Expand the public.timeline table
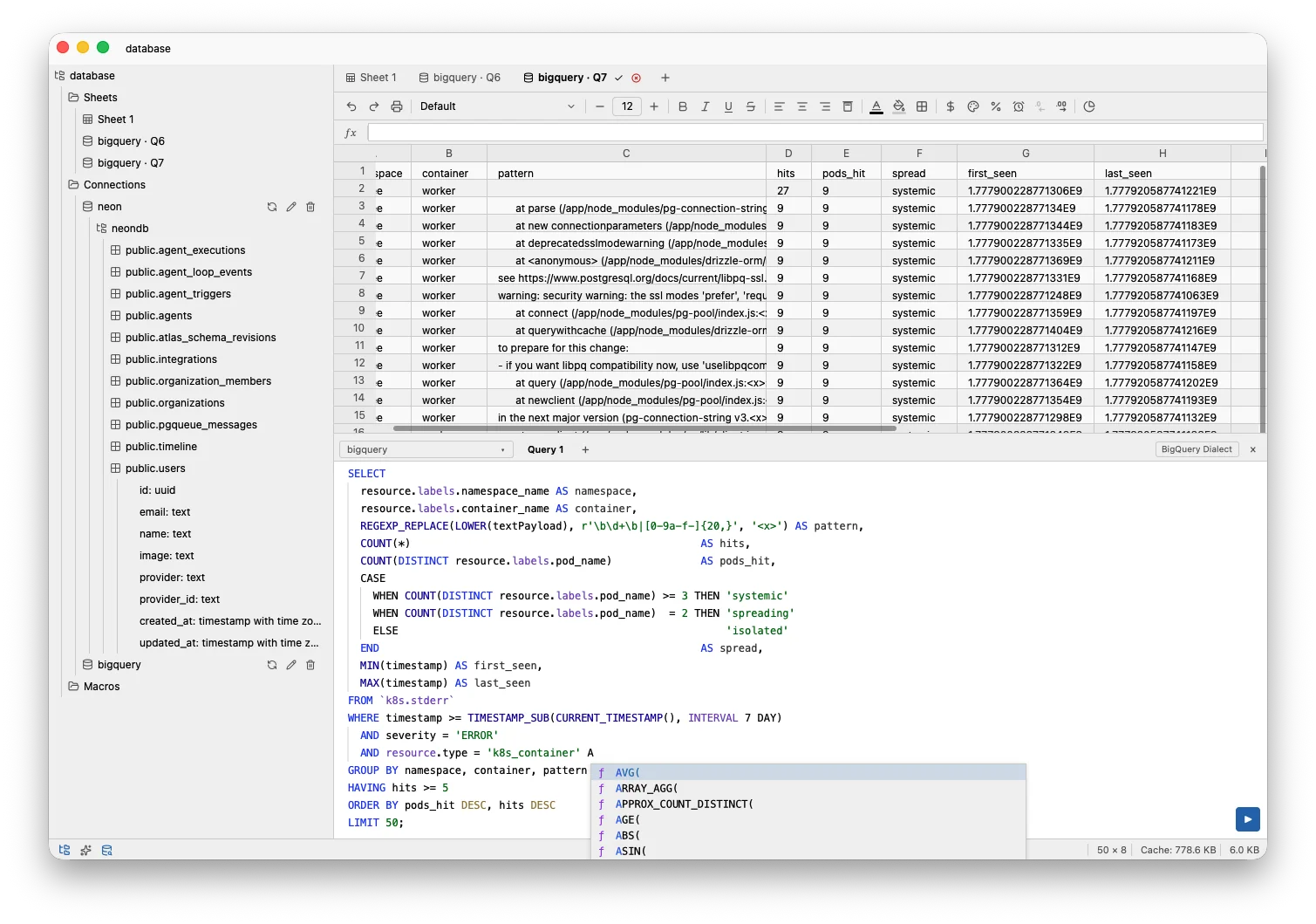The image size is (1316, 924). point(153,447)
